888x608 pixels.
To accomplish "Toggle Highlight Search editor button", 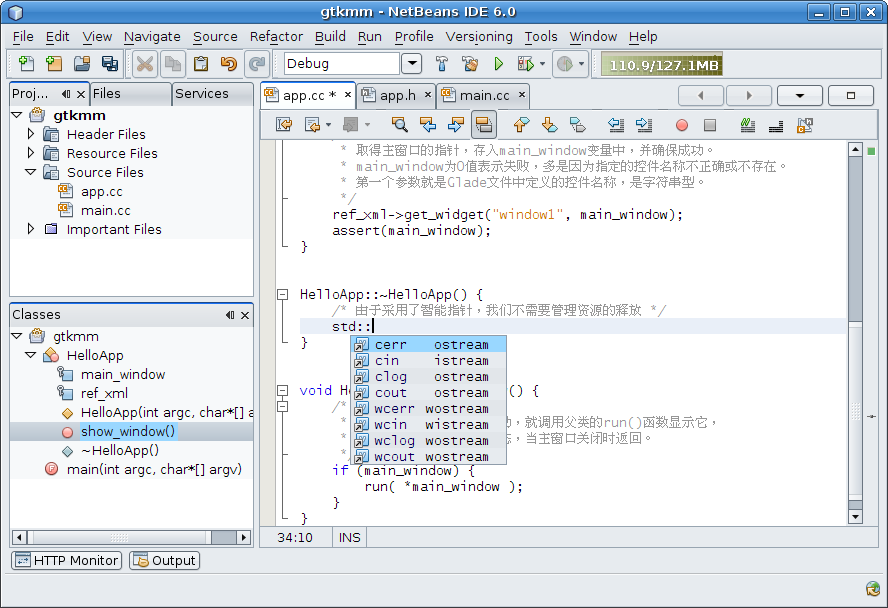I will click(484, 125).
